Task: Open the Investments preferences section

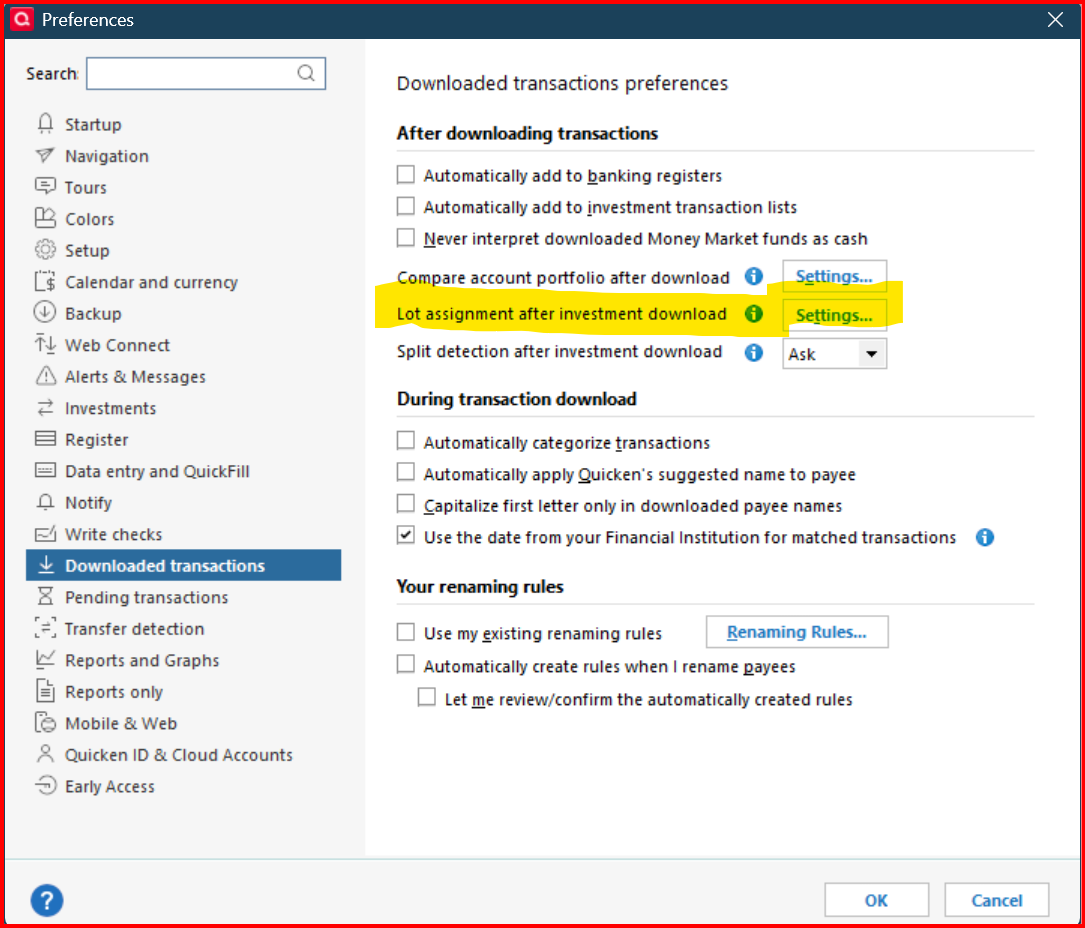Action: (110, 408)
